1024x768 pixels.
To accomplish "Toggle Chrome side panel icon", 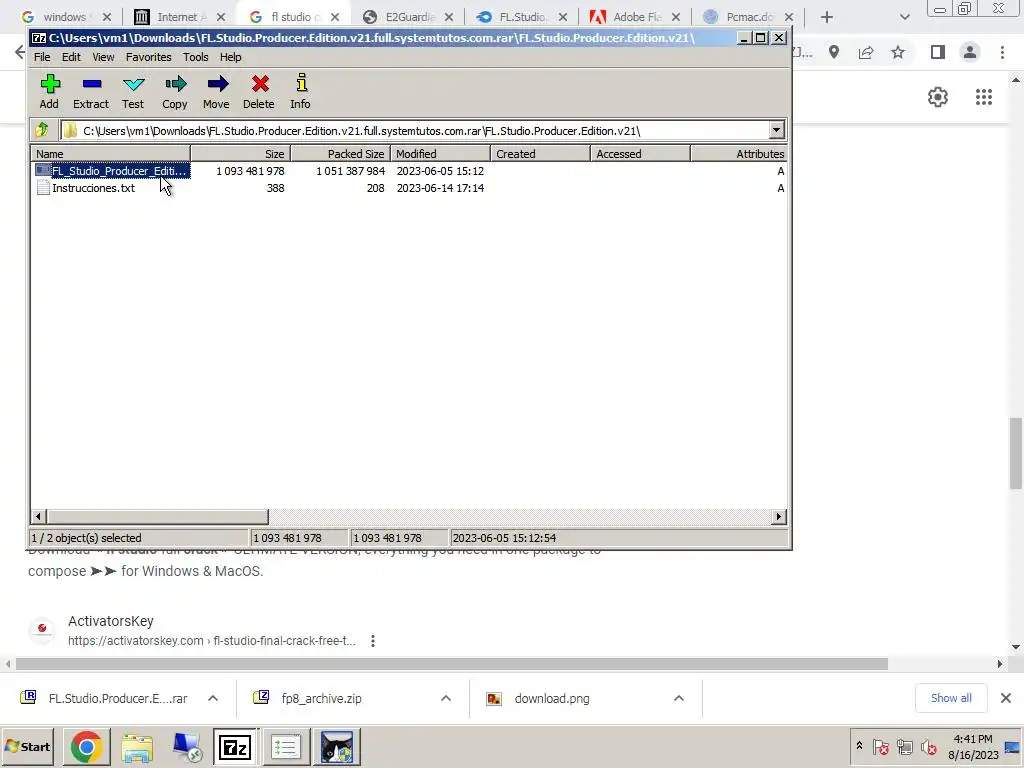I will pyautogui.click(x=938, y=52).
